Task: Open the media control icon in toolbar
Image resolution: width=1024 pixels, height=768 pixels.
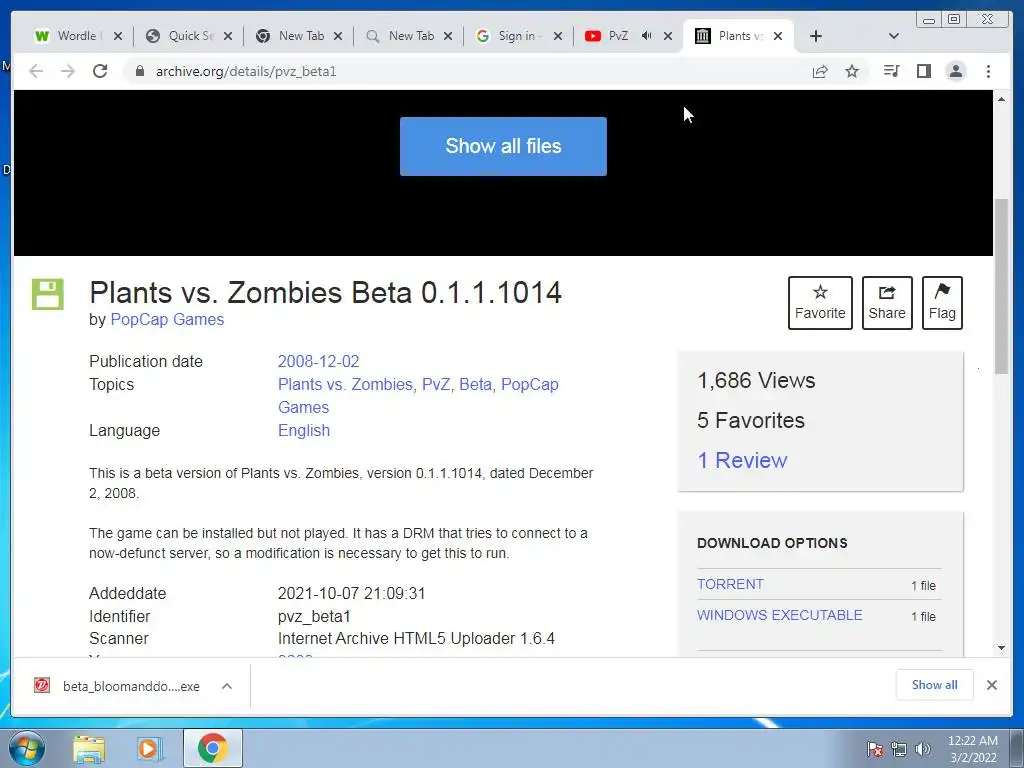Action: click(891, 71)
